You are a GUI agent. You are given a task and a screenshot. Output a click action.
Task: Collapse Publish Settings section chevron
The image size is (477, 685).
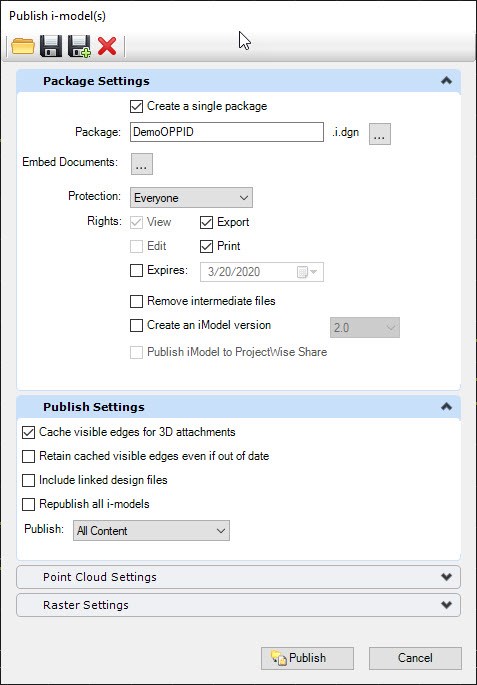446,407
